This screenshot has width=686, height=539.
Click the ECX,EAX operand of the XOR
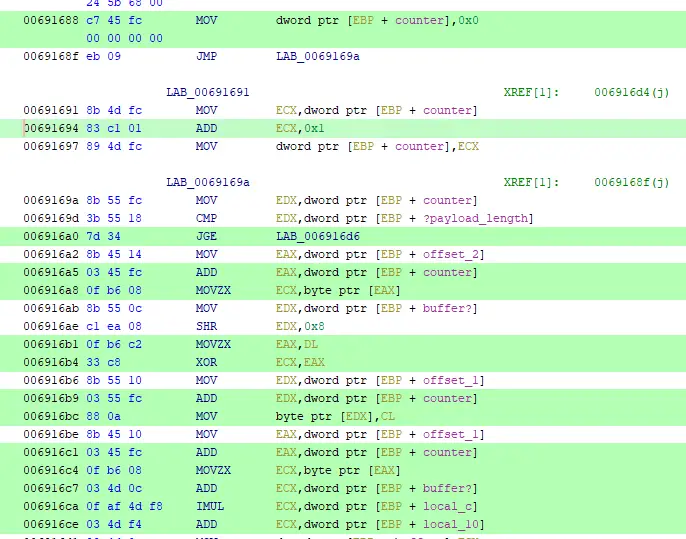tap(300, 362)
